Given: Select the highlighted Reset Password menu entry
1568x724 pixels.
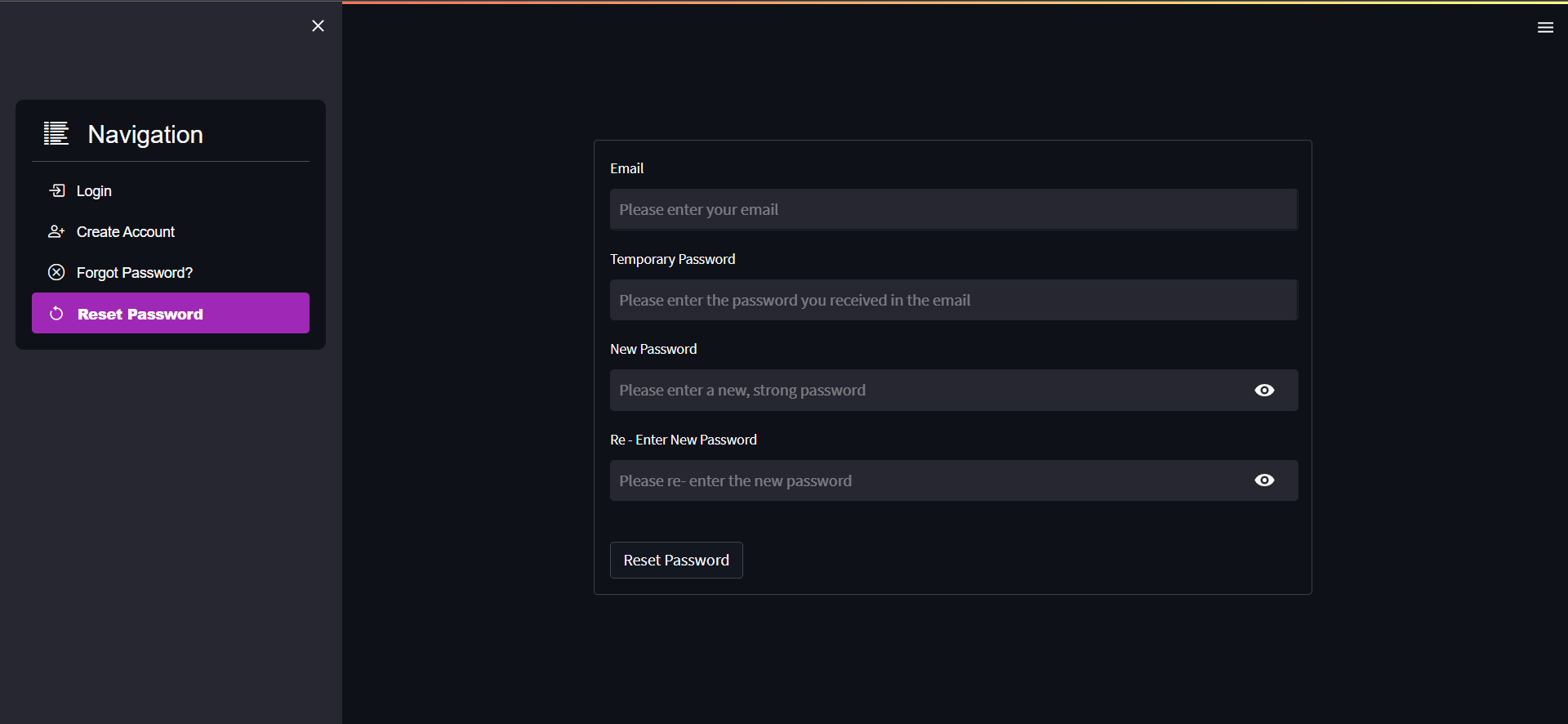Looking at the screenshot, I should coord(140,314).
